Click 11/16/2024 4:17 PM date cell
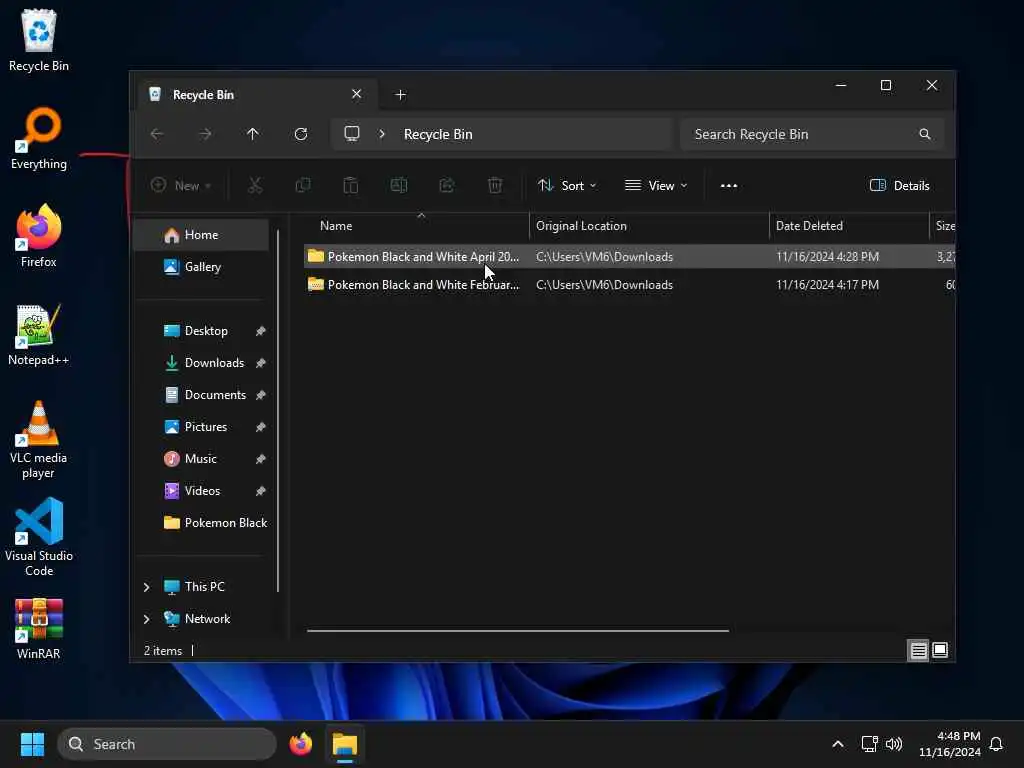This screenshot has width=1024, height=768. 827,285
